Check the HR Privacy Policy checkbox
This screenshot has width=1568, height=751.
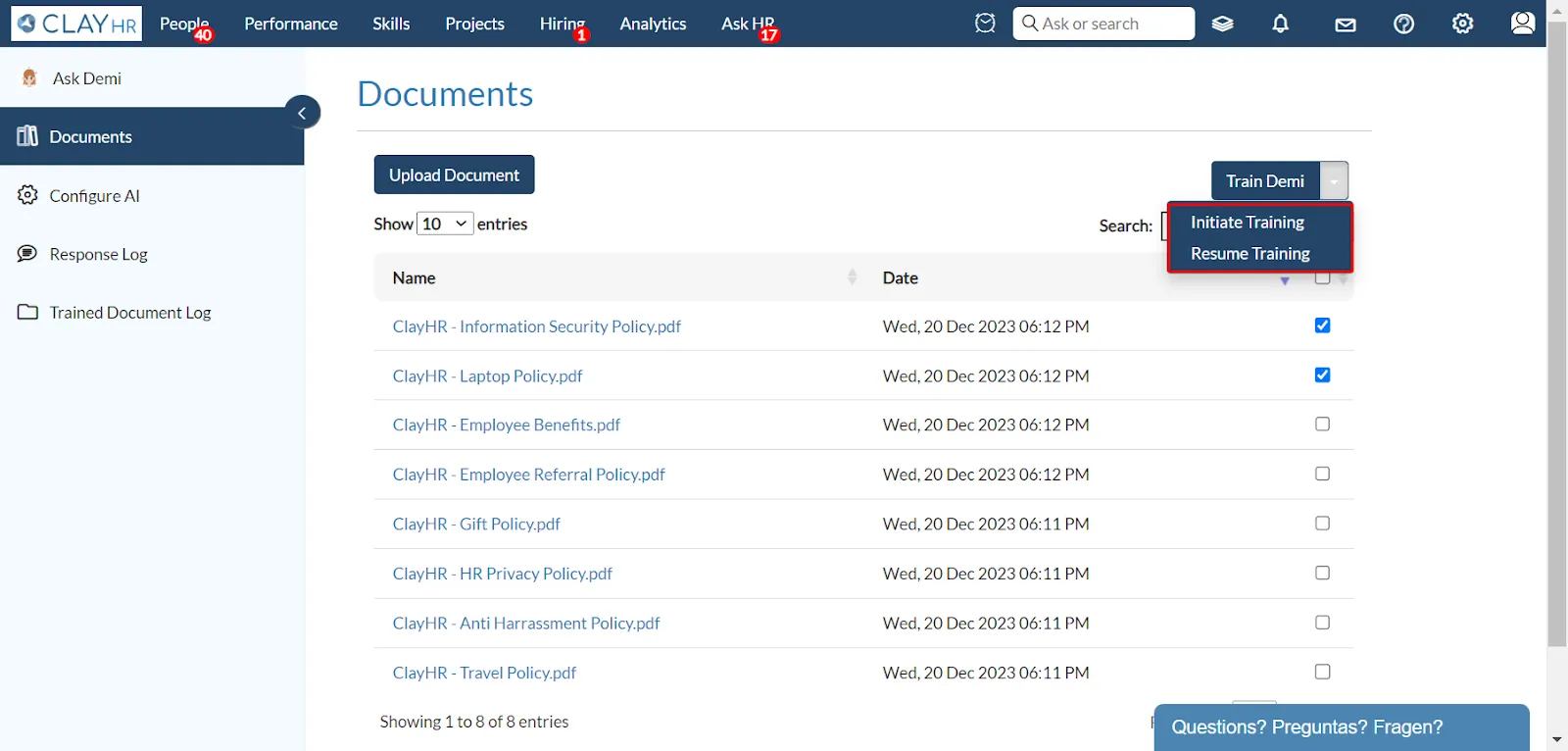coord(1322,573)
